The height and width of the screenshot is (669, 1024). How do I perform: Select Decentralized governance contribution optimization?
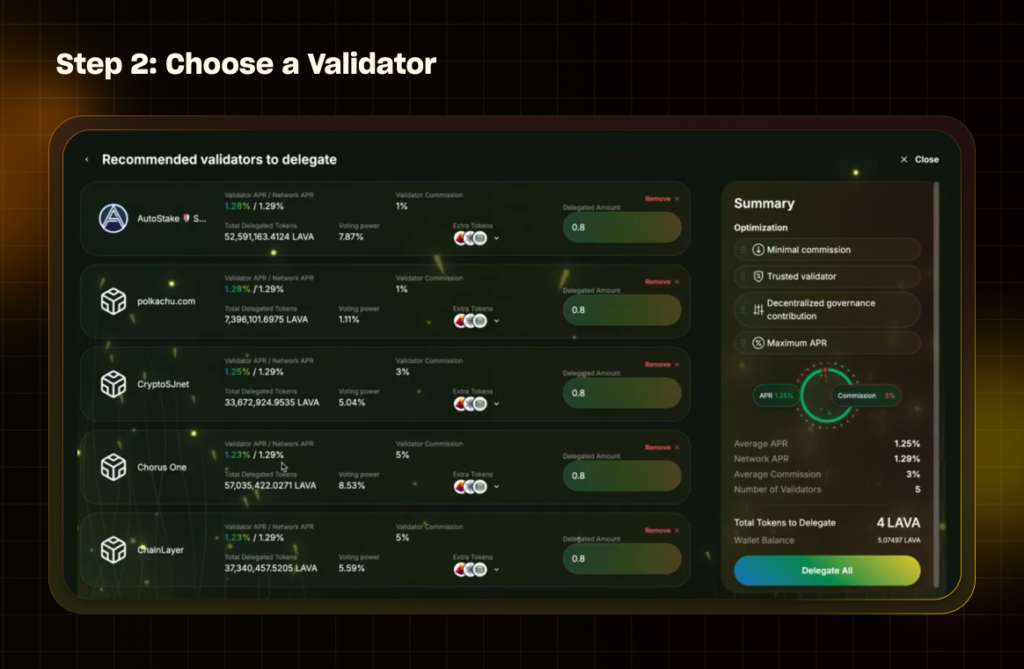tap(827, 310)
